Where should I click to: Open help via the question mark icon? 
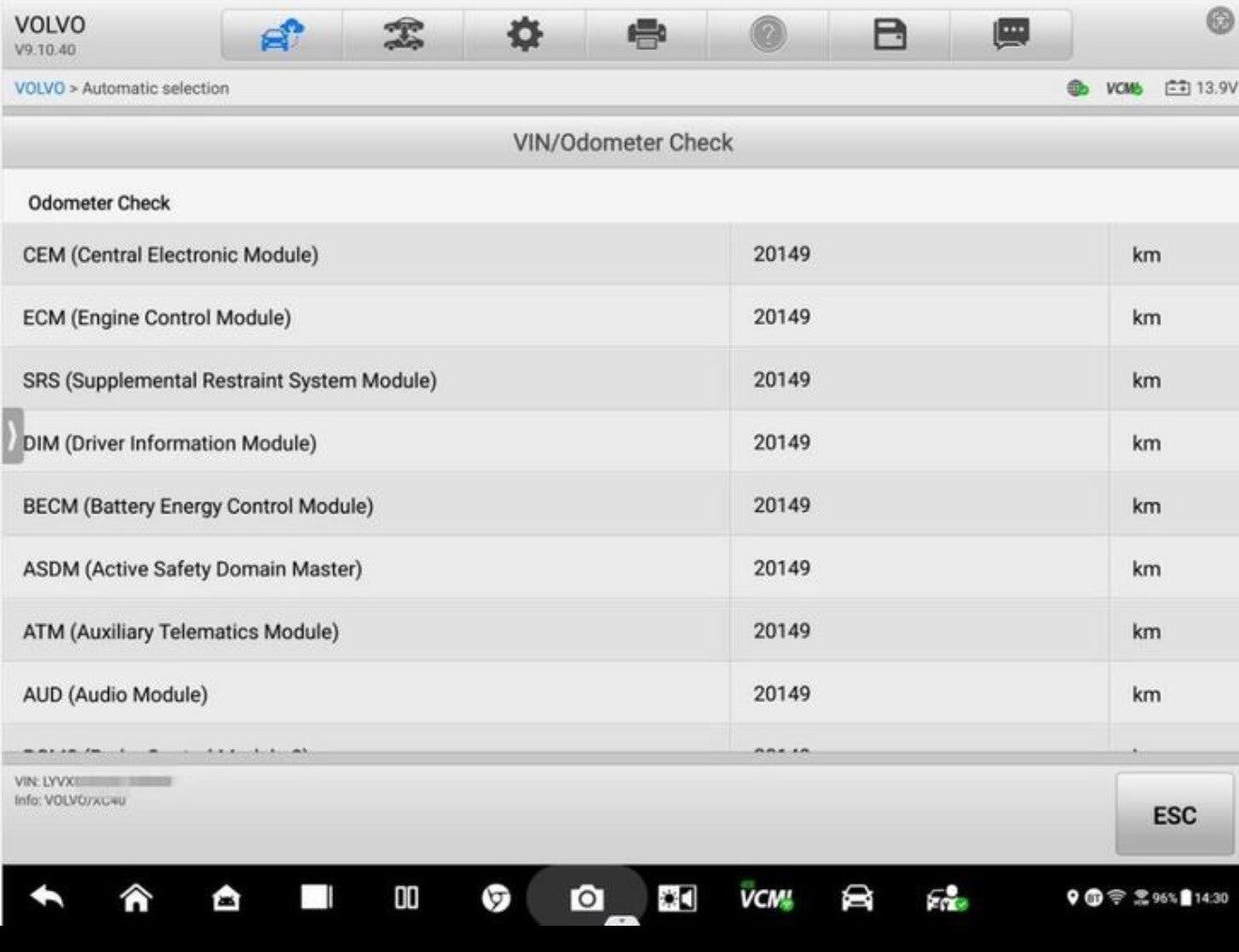tap(768, 36)
